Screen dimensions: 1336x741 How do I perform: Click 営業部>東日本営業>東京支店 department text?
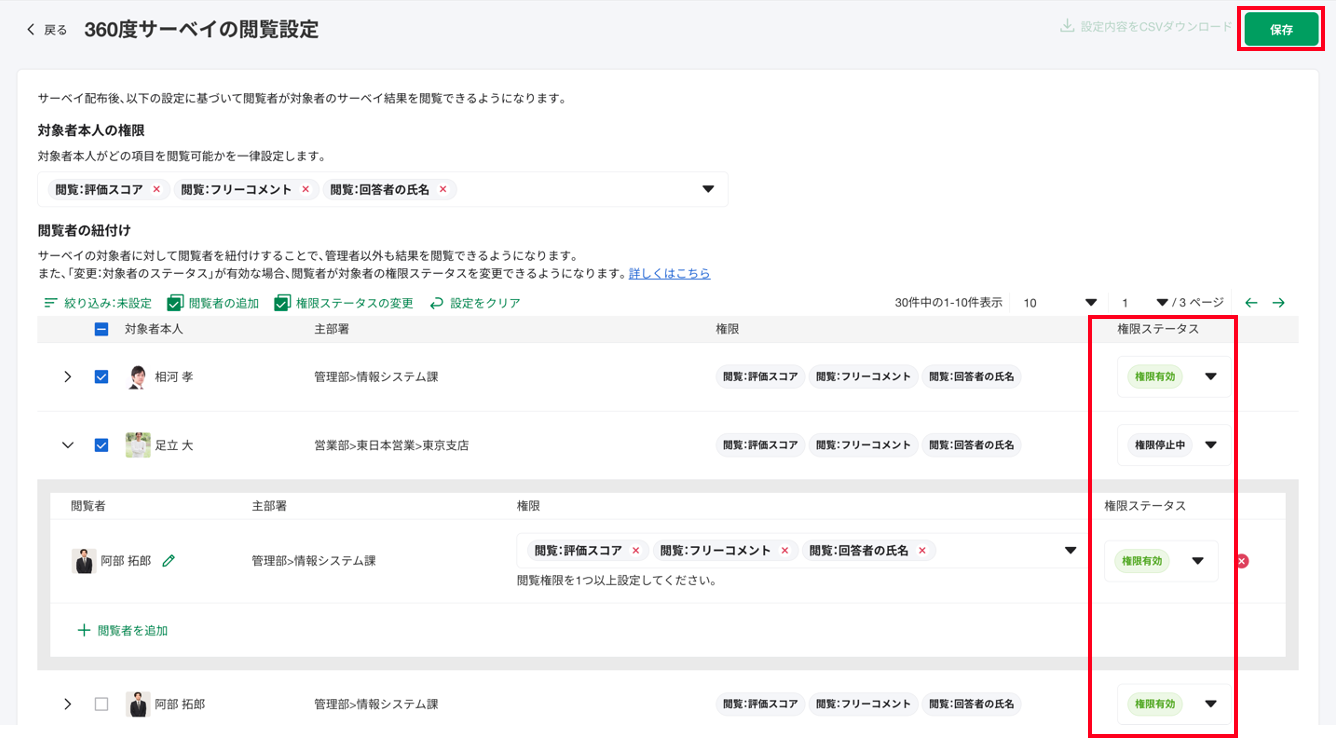[391, 445]
